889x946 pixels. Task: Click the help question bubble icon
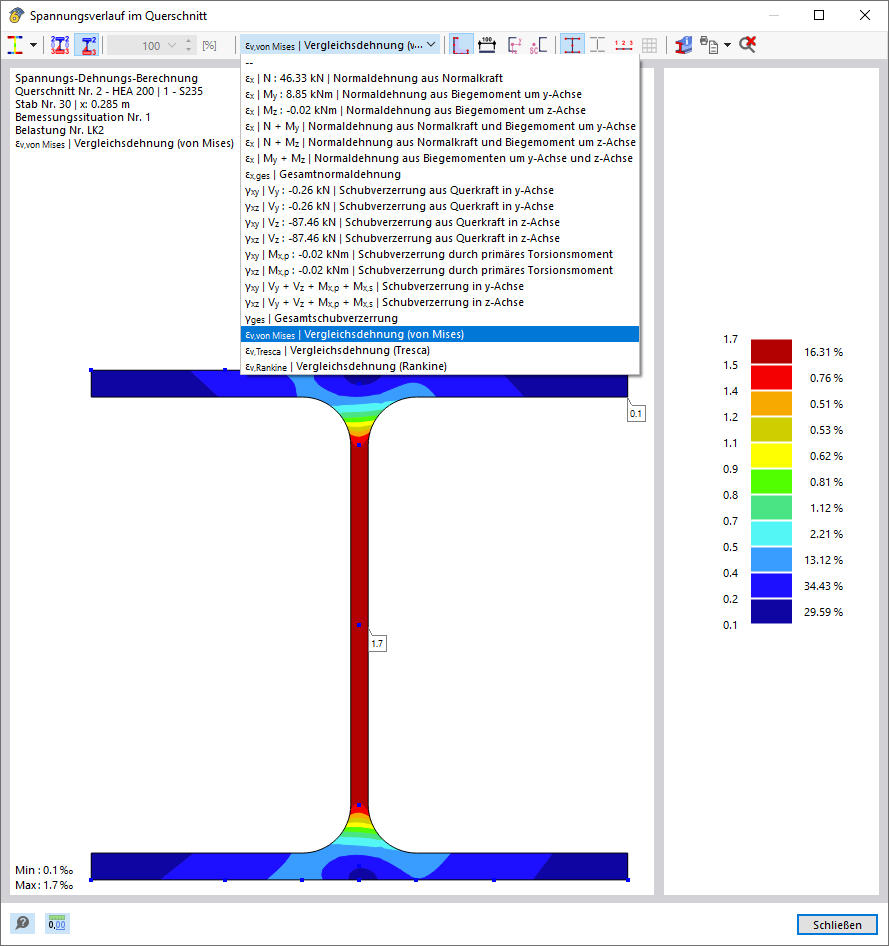tap(22, 923)
